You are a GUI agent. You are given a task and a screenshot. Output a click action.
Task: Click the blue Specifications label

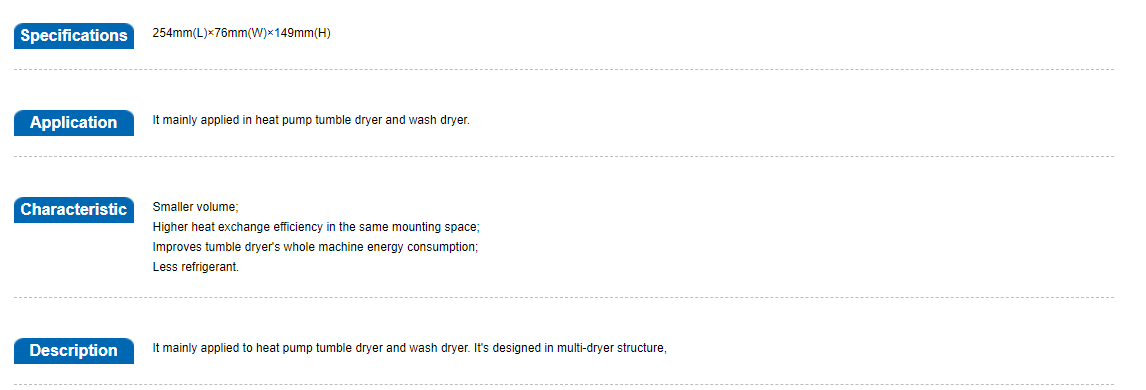click(x=74, y=36)
